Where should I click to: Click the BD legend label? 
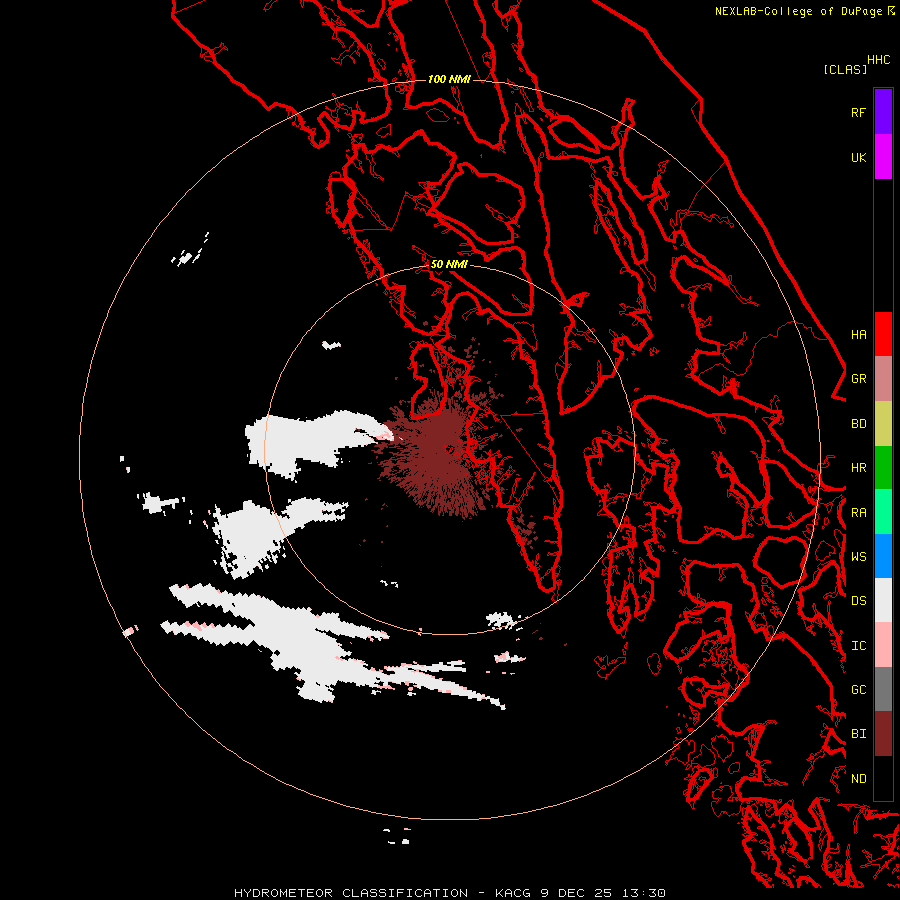click(x=858, y=424)
